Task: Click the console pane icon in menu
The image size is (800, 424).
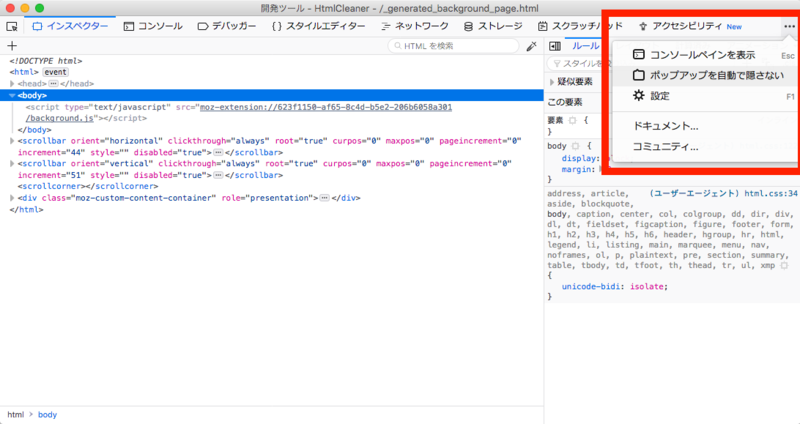Action: 639,55
